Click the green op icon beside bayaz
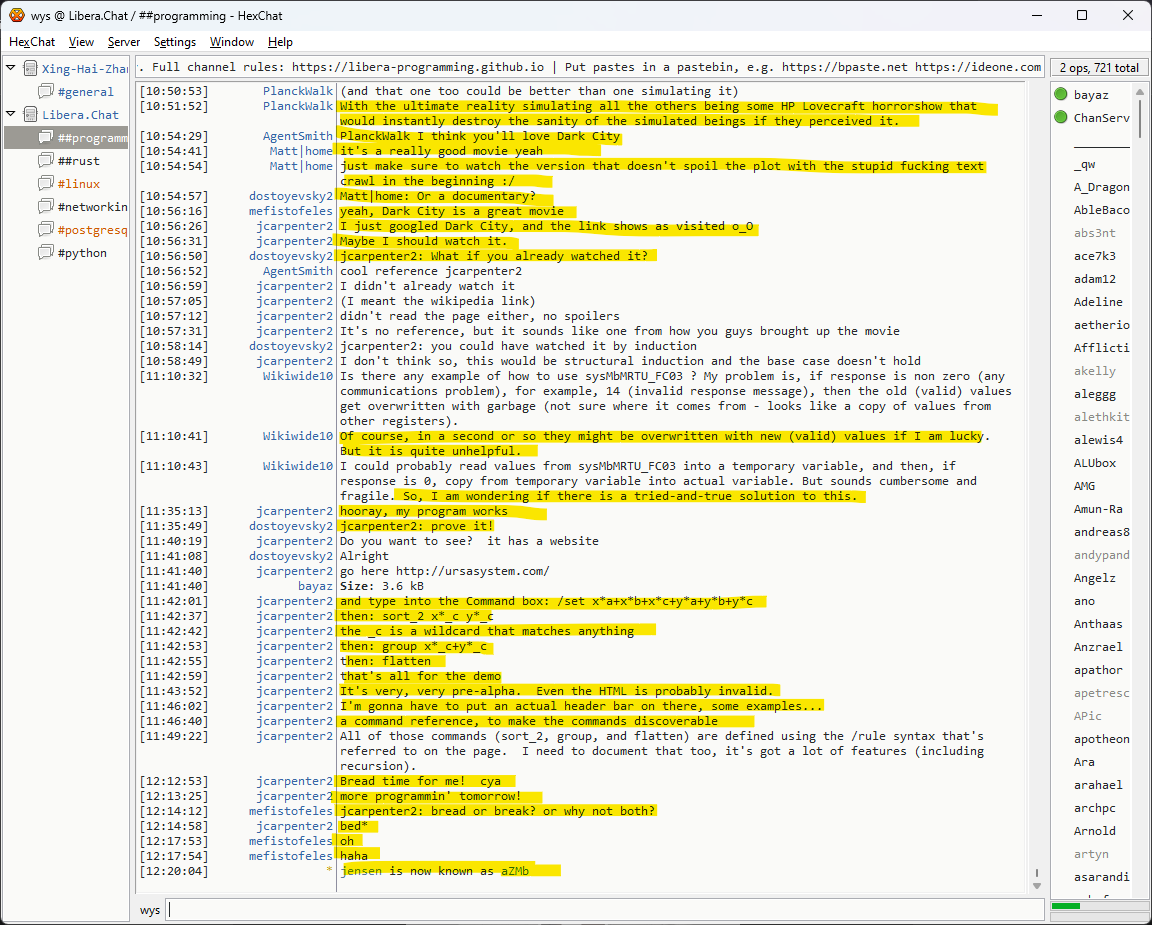 click(1061, 94)
